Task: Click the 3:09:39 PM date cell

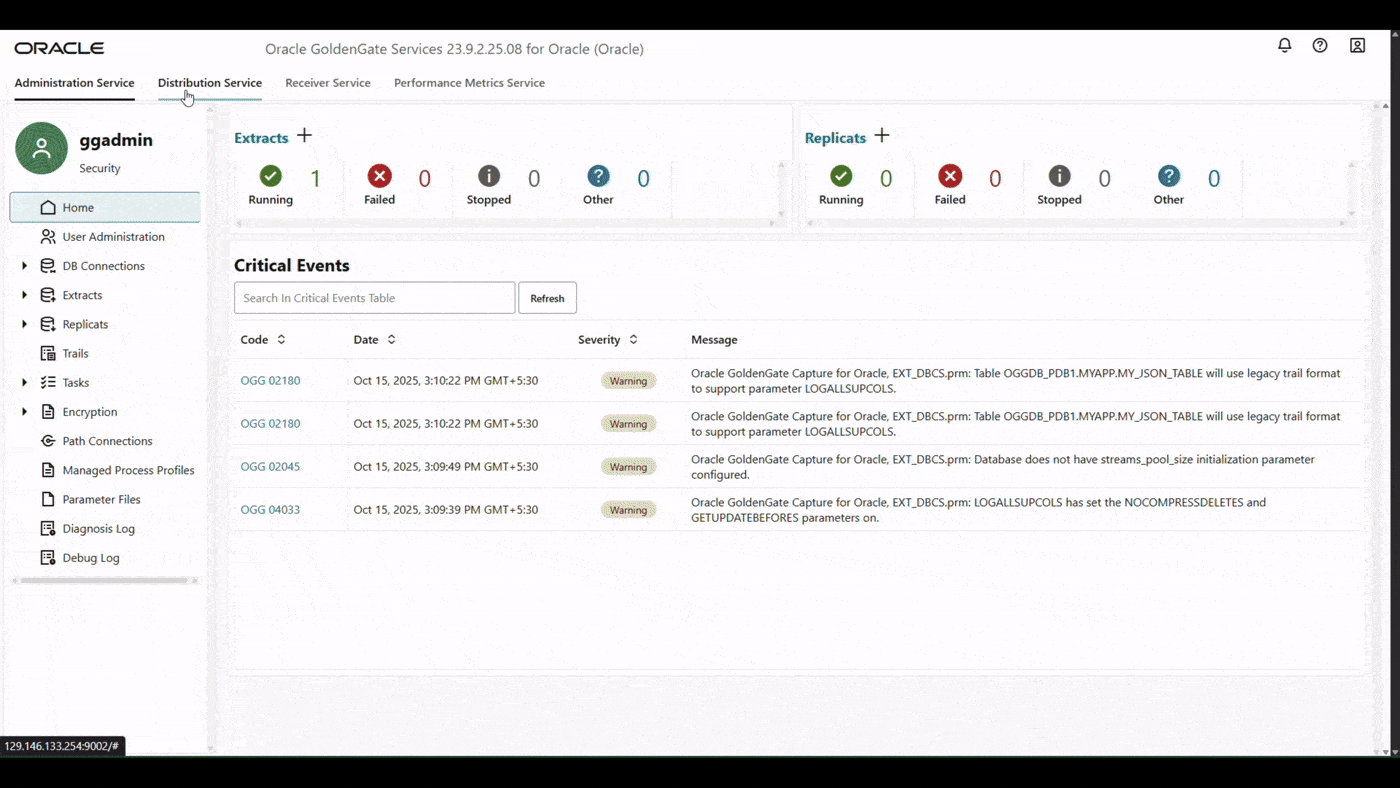Action: click(x=445, y=509)
